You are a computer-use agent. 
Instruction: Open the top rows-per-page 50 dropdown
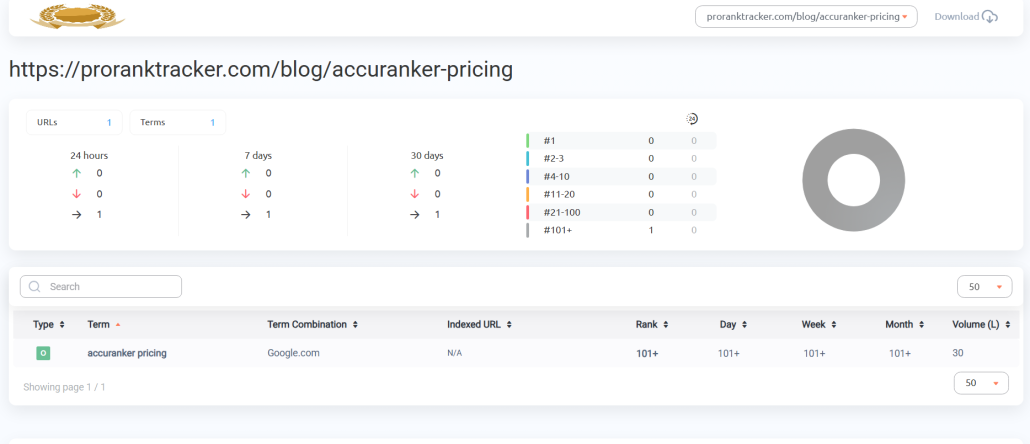coord(985,286)
